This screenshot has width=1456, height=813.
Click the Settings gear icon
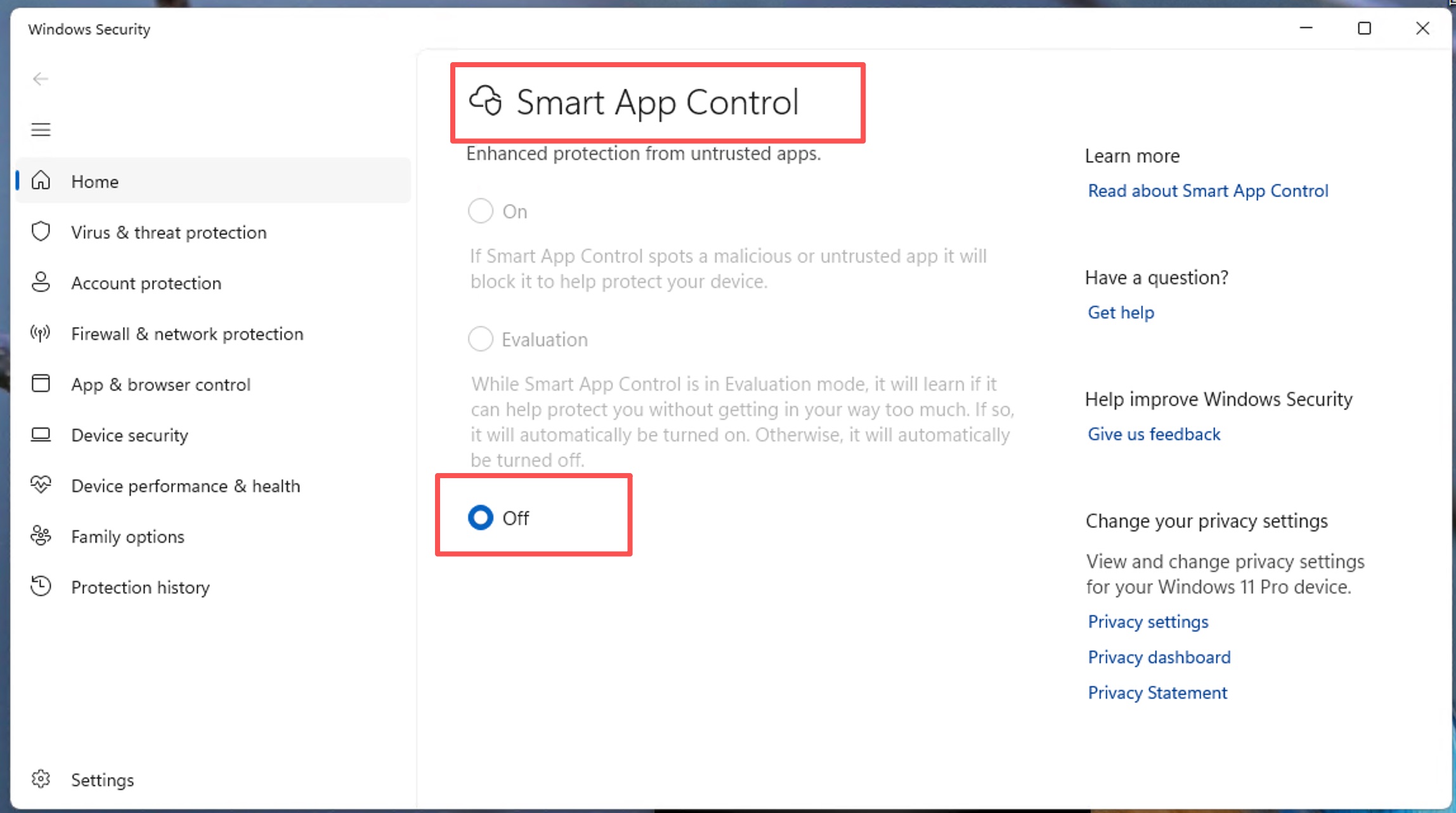[x=41, y=779]
